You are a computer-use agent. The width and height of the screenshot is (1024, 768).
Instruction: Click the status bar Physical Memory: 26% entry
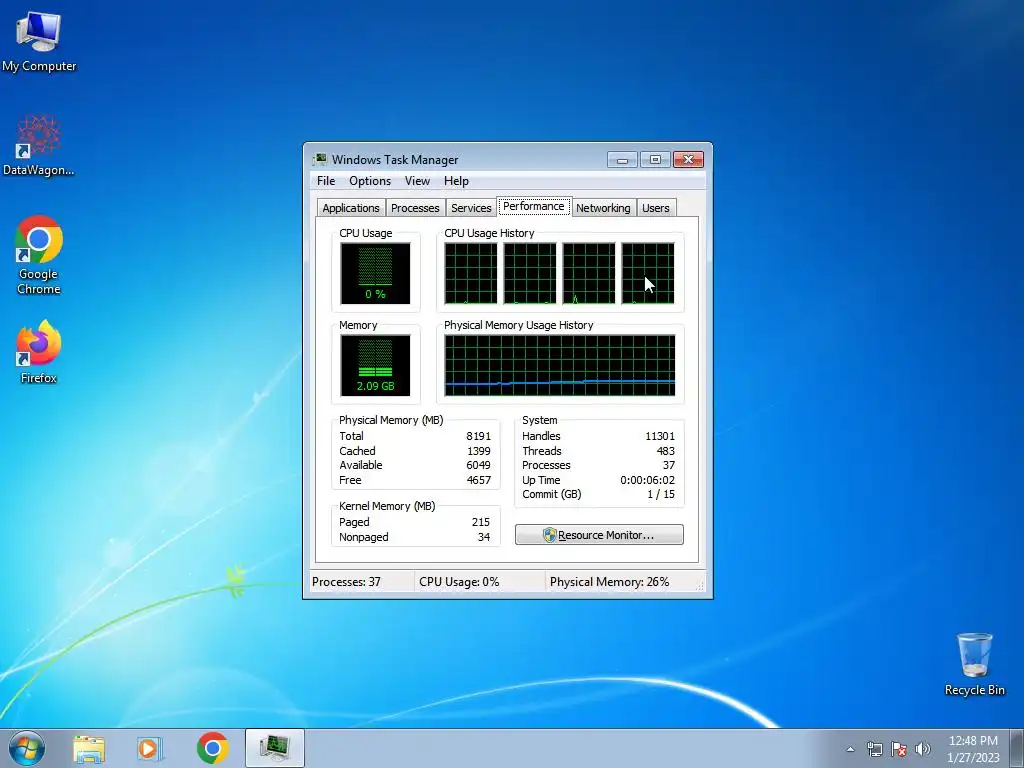(x=609, y=582)
